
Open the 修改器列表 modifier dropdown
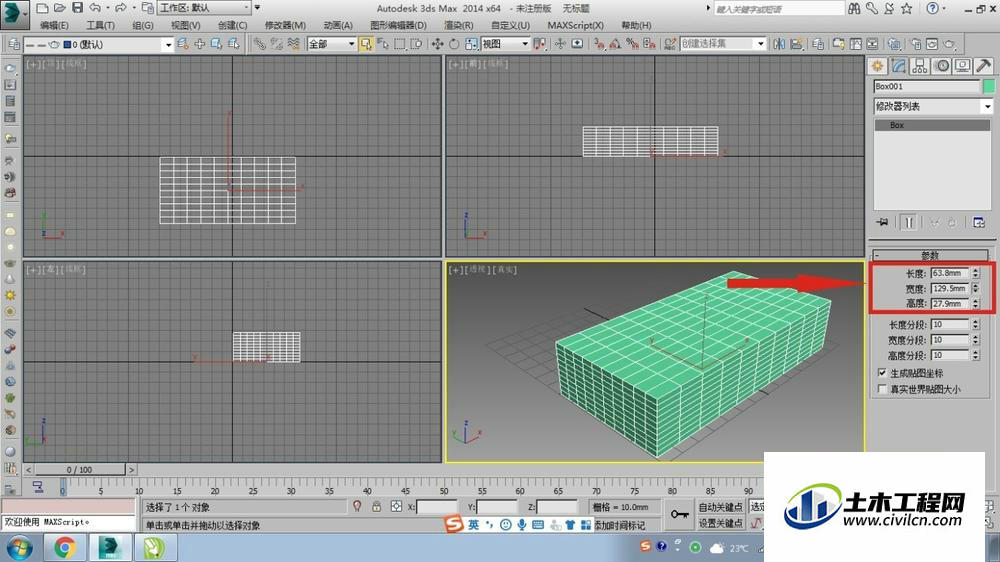click(934, 107)
